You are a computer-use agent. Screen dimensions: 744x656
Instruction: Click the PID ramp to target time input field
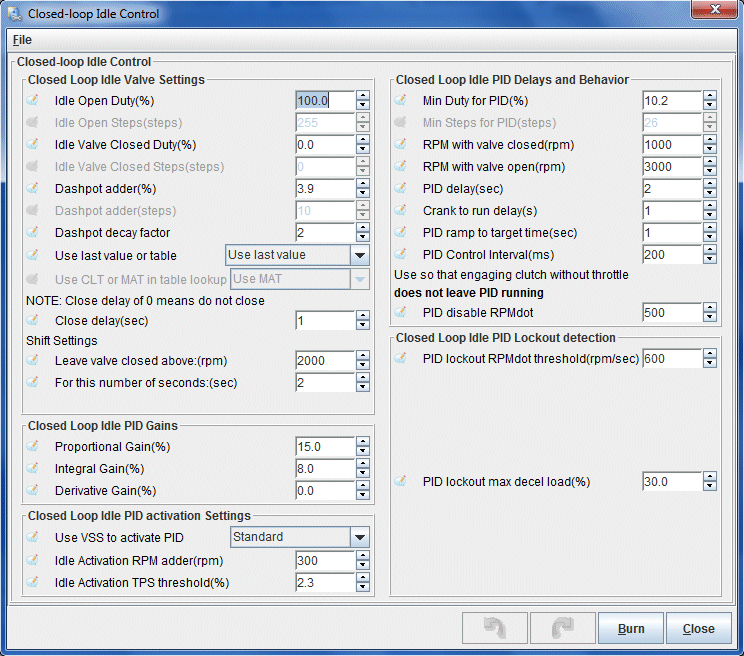pos(672,232)
